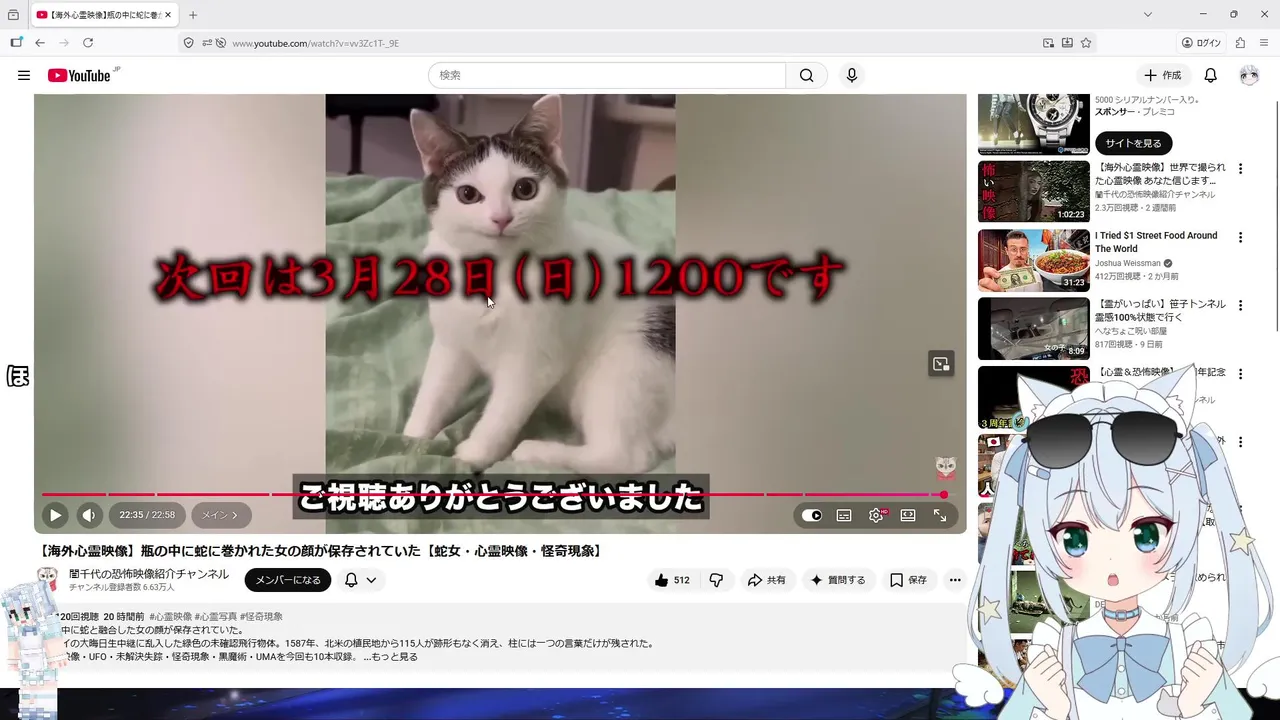Open the 笹子トンネル video thumbnail
Viewport: 1280px width, 720px height.
pos(1033,328)
